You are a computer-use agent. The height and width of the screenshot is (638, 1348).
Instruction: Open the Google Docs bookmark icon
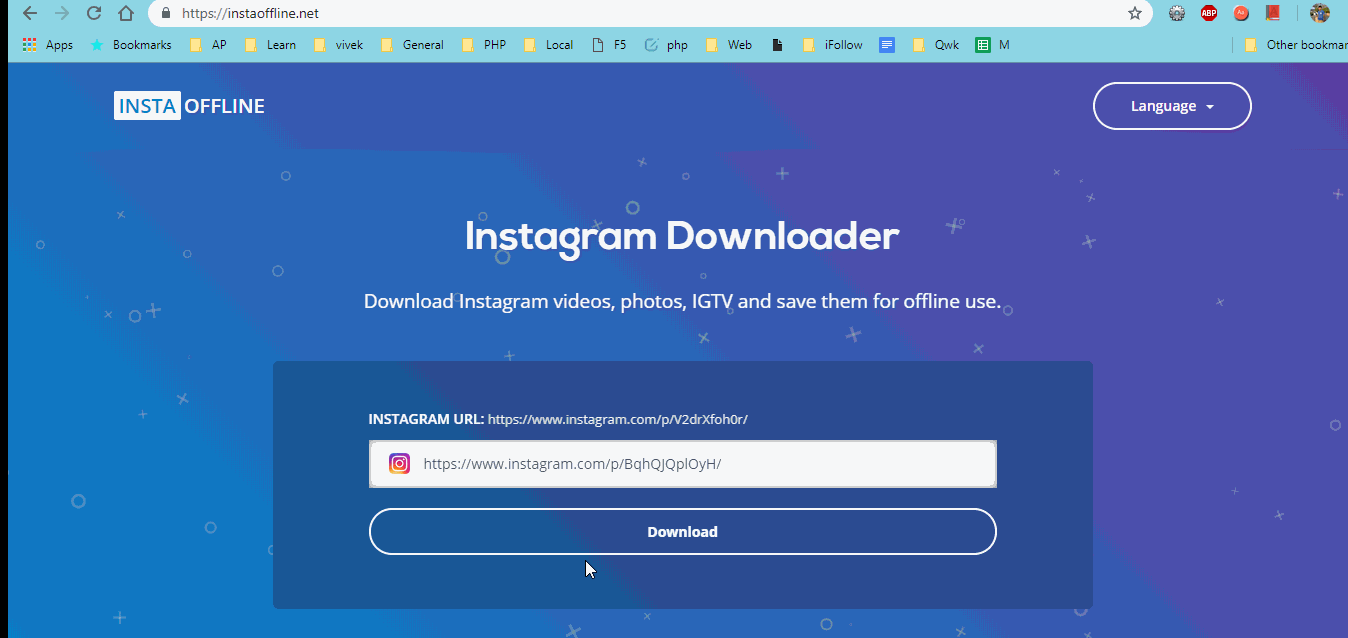pos(886,45)
